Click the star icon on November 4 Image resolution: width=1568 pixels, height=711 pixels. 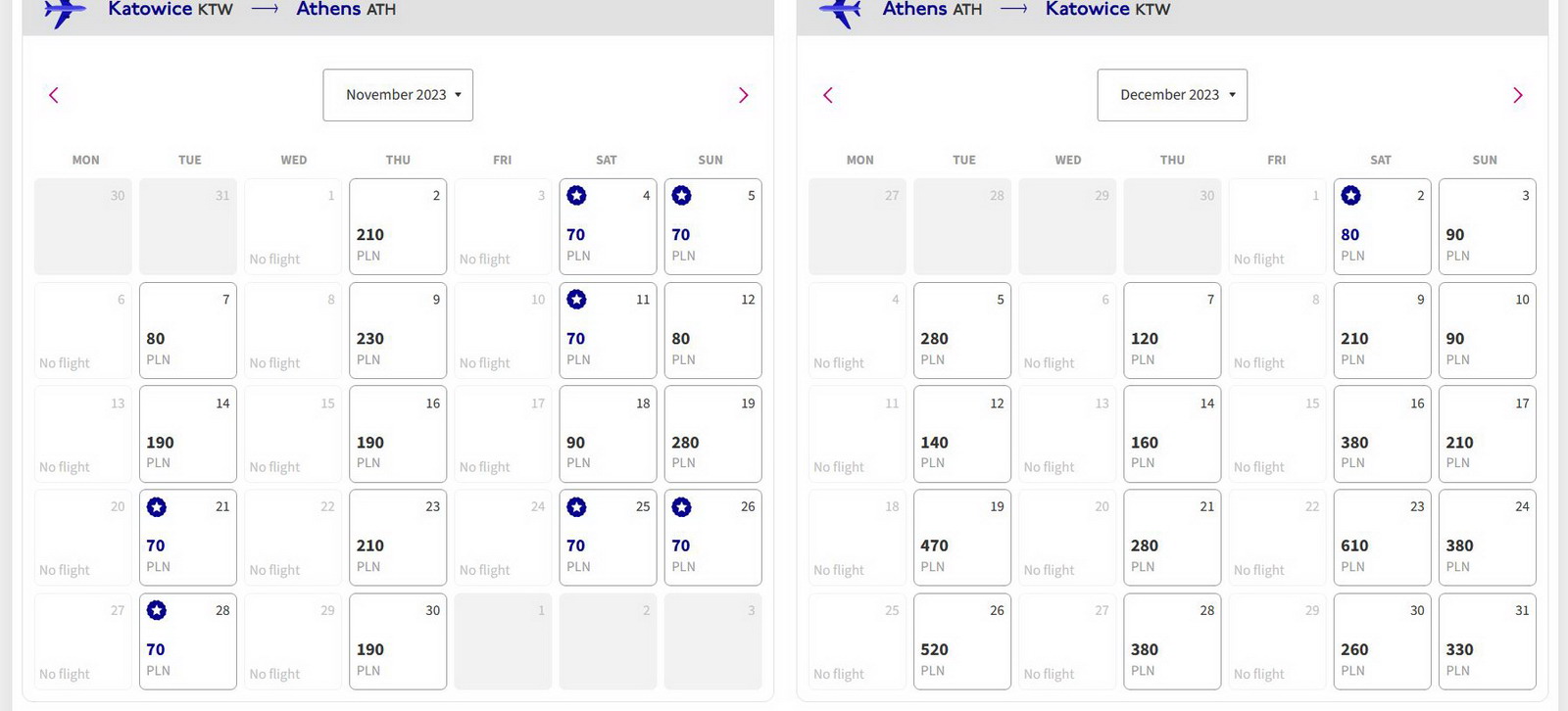pyautogui.click(x=576, y=196)
